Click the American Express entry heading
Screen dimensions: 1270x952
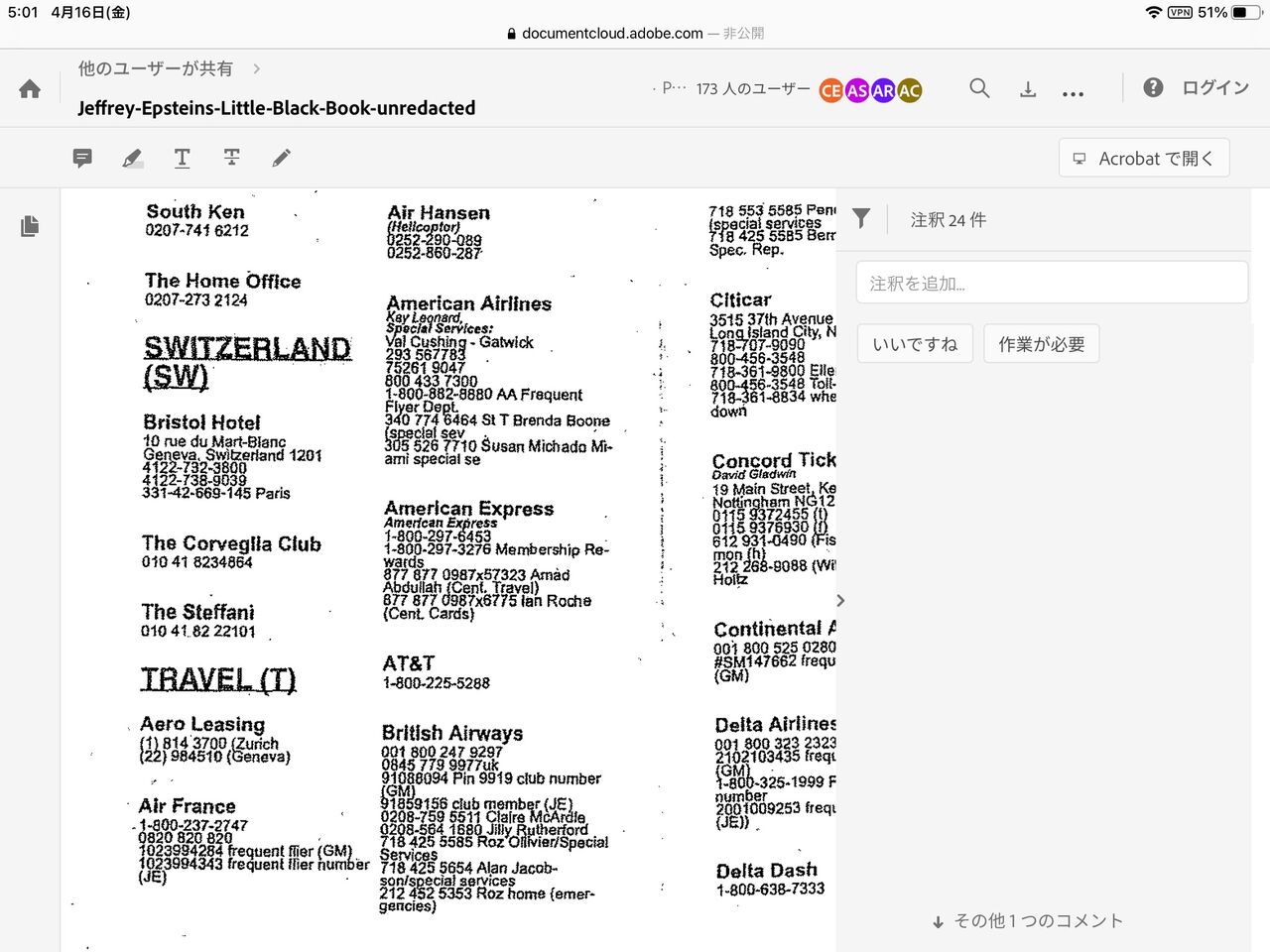pos(469,509)
